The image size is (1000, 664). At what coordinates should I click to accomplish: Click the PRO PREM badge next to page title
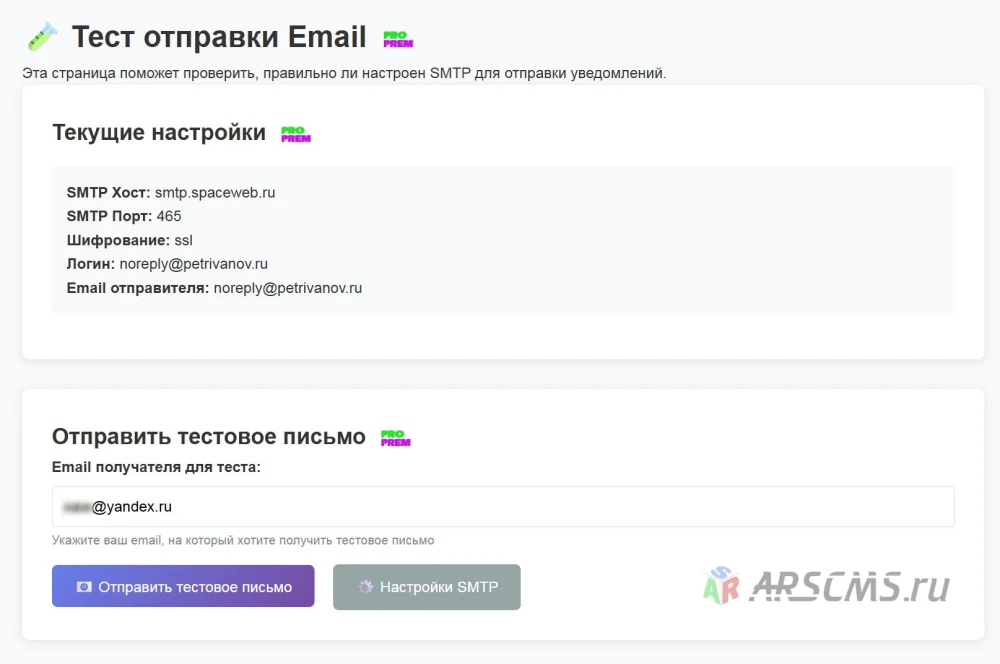tap(398, 39)
